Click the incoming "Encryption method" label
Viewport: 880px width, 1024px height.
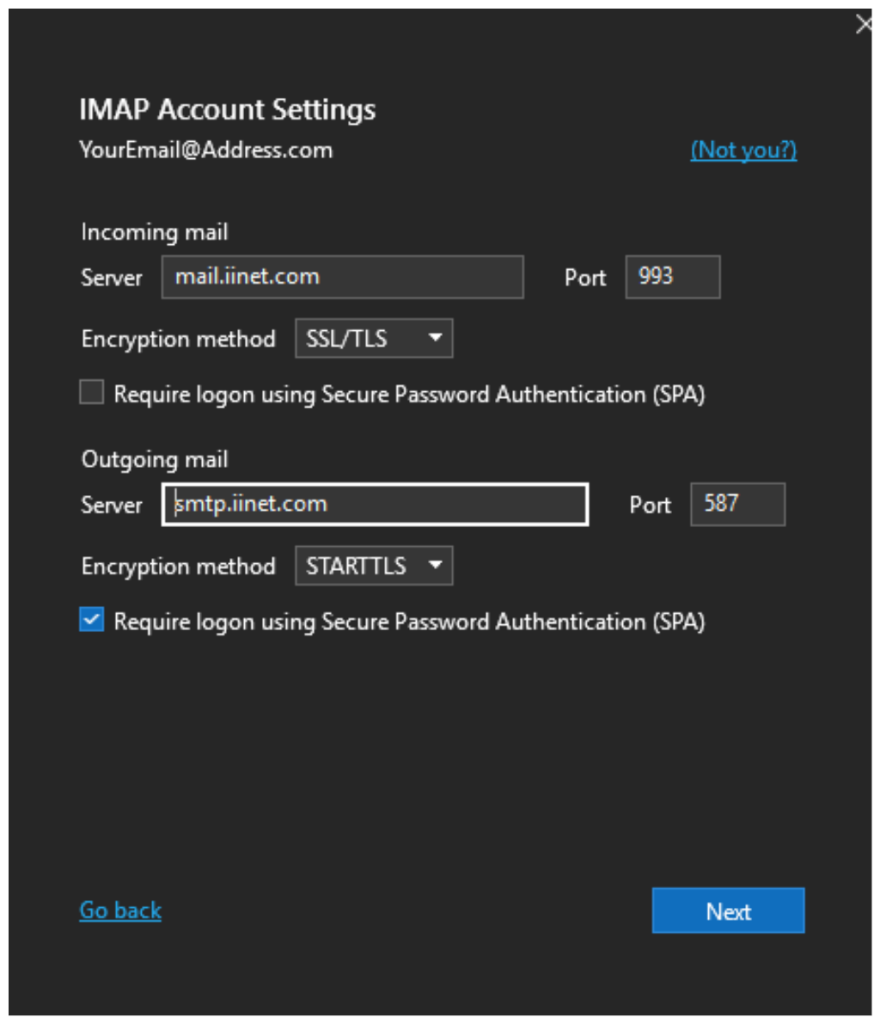(178, 339)
